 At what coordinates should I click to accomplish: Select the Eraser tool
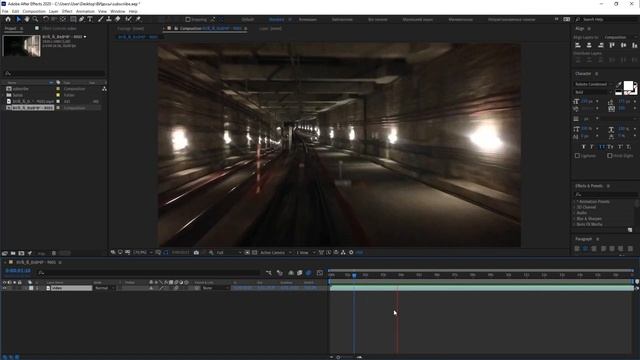(x=118, y=19)
